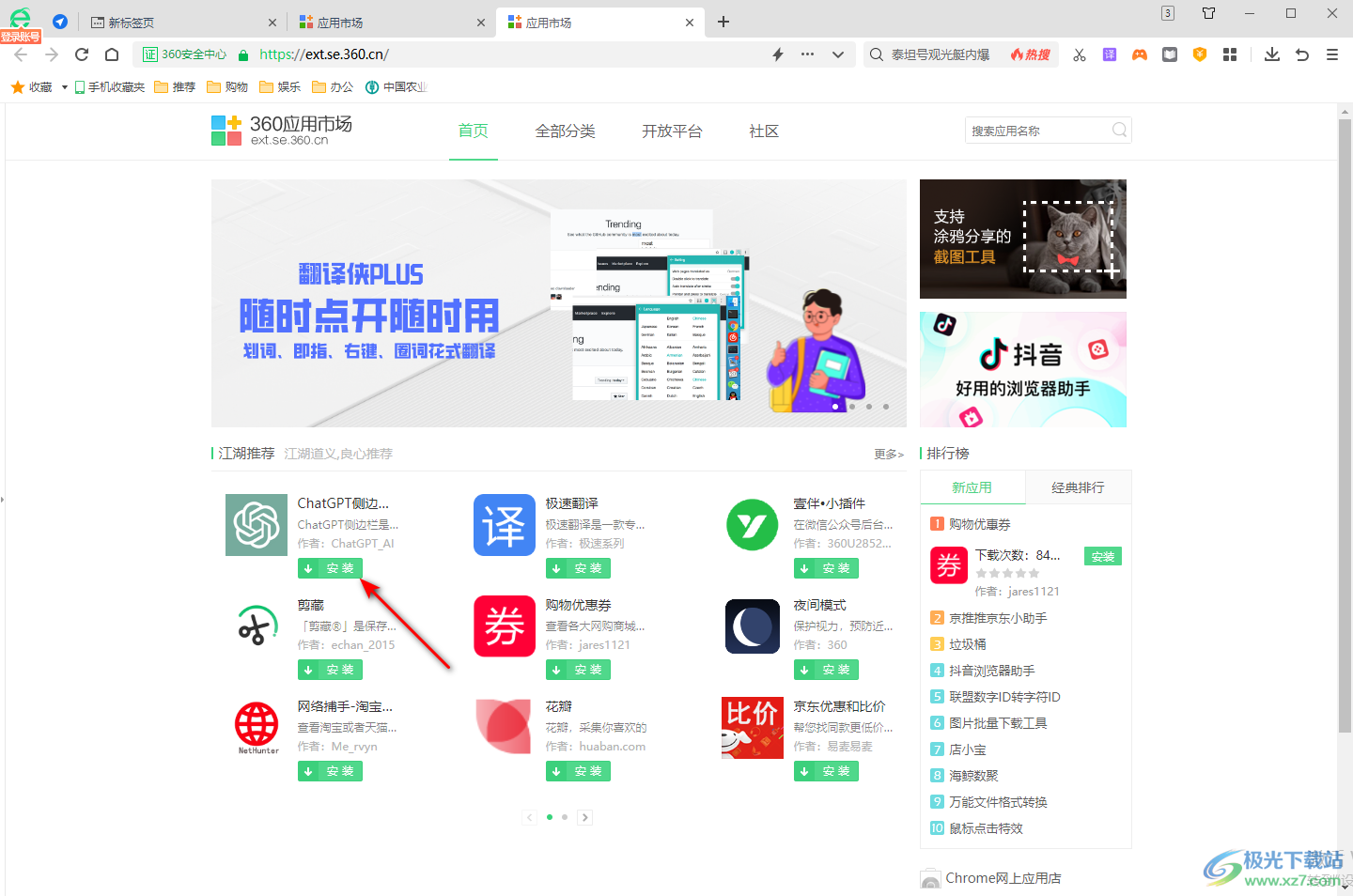Image resolution: width=1353 pixels, height=896 pixels.
Task: Open the 全部分类 navigation item
Action: (566, 131)
